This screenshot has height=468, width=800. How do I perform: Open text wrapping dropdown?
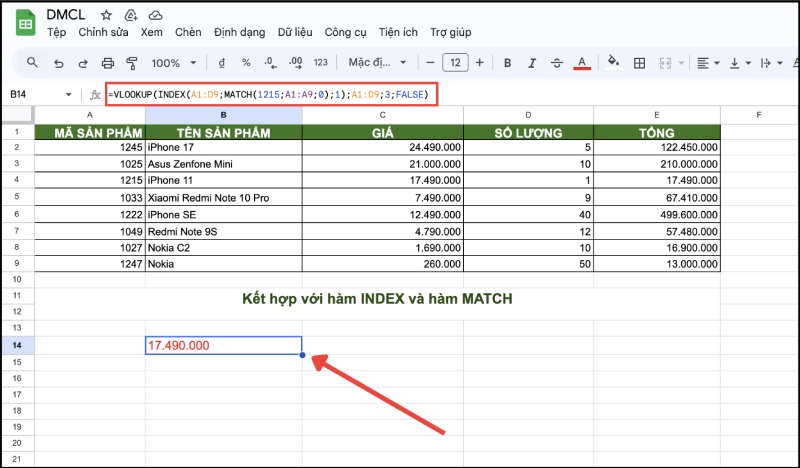point(771,63)
